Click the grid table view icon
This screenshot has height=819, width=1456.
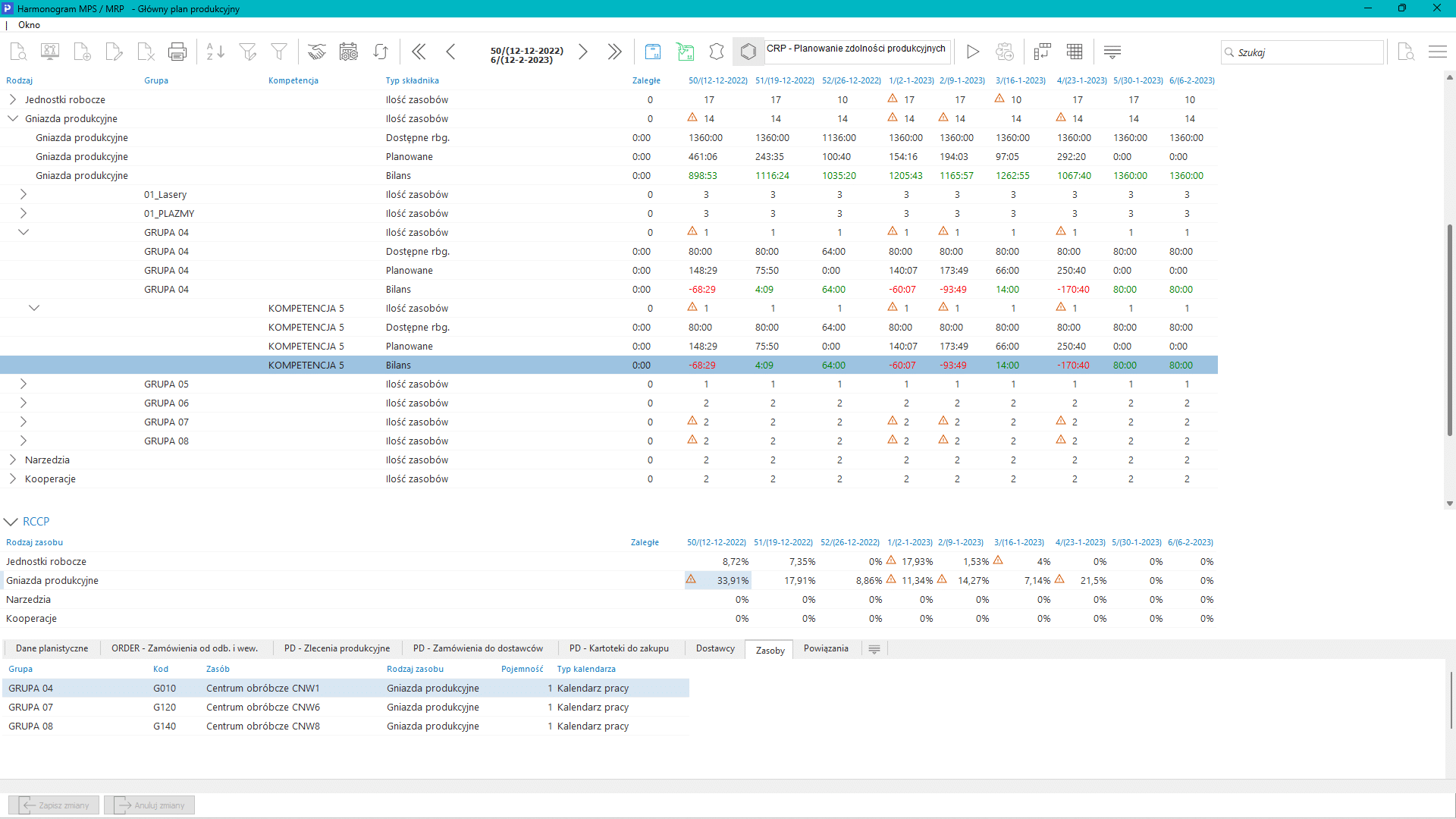[1075, 52]
